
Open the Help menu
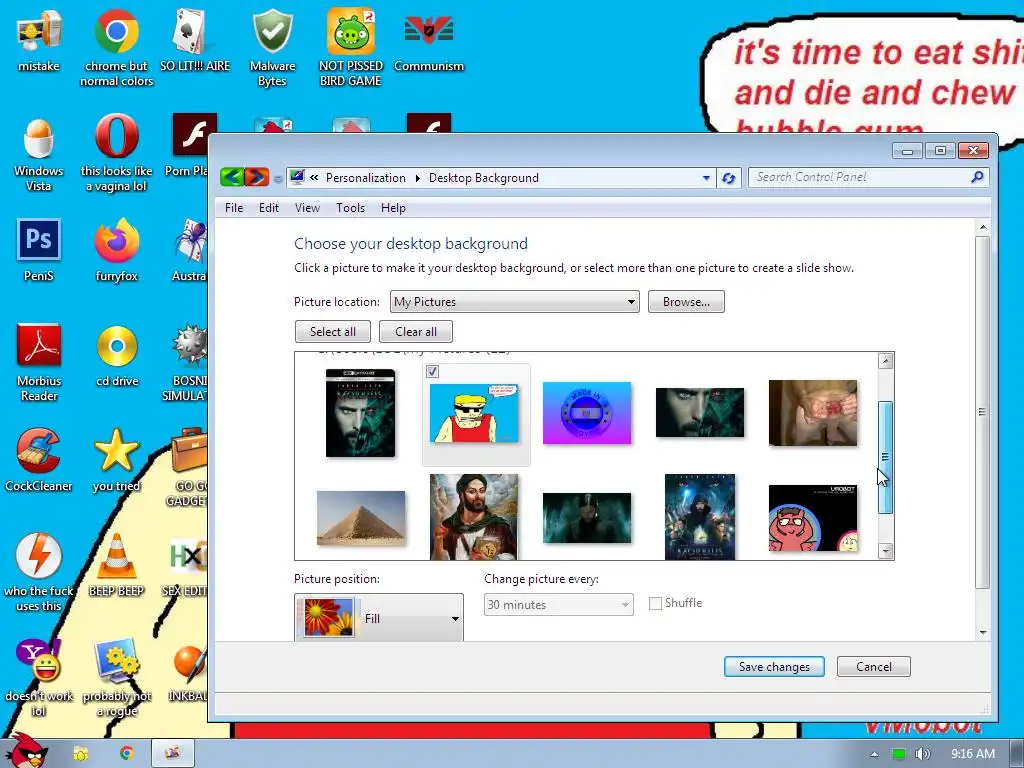point(393,208)
